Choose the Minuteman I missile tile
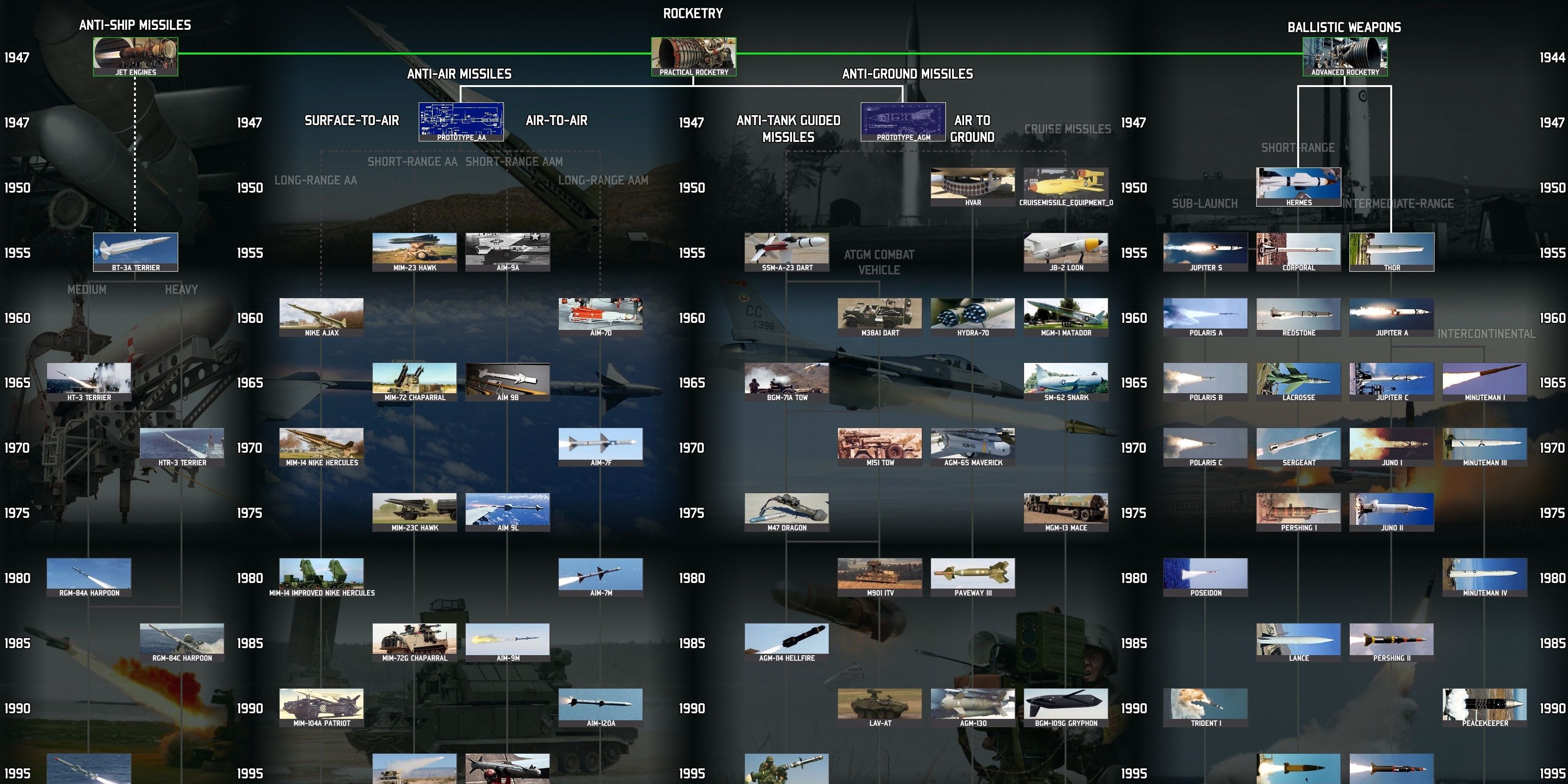This screenshot has width=1568, height=784. coord(1485,382)
